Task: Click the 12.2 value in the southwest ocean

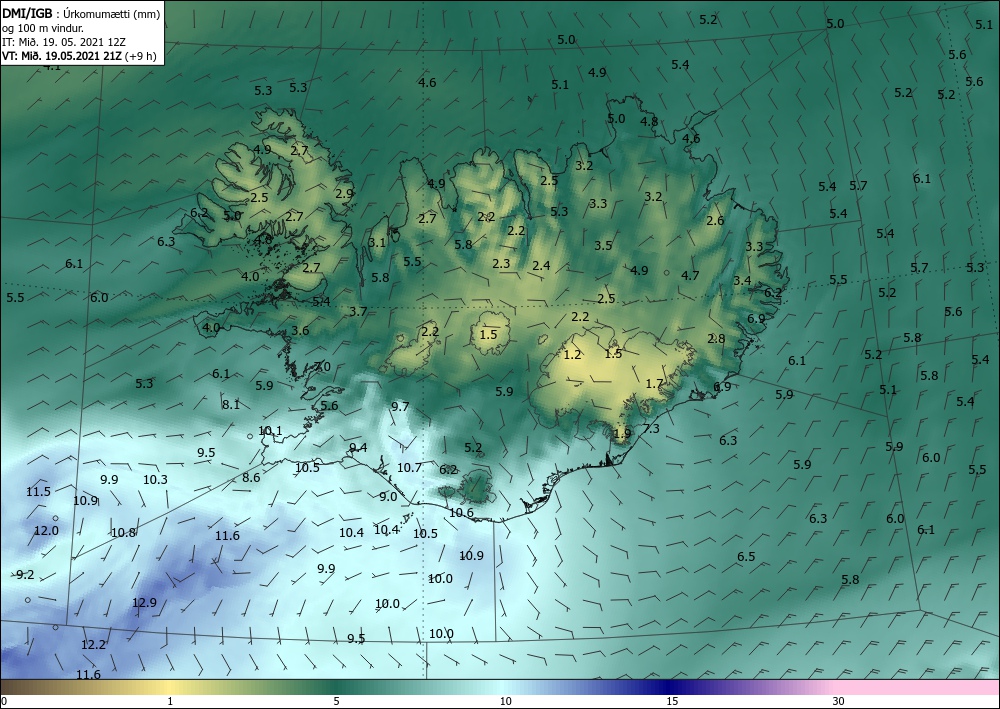Action: [93, 645]
